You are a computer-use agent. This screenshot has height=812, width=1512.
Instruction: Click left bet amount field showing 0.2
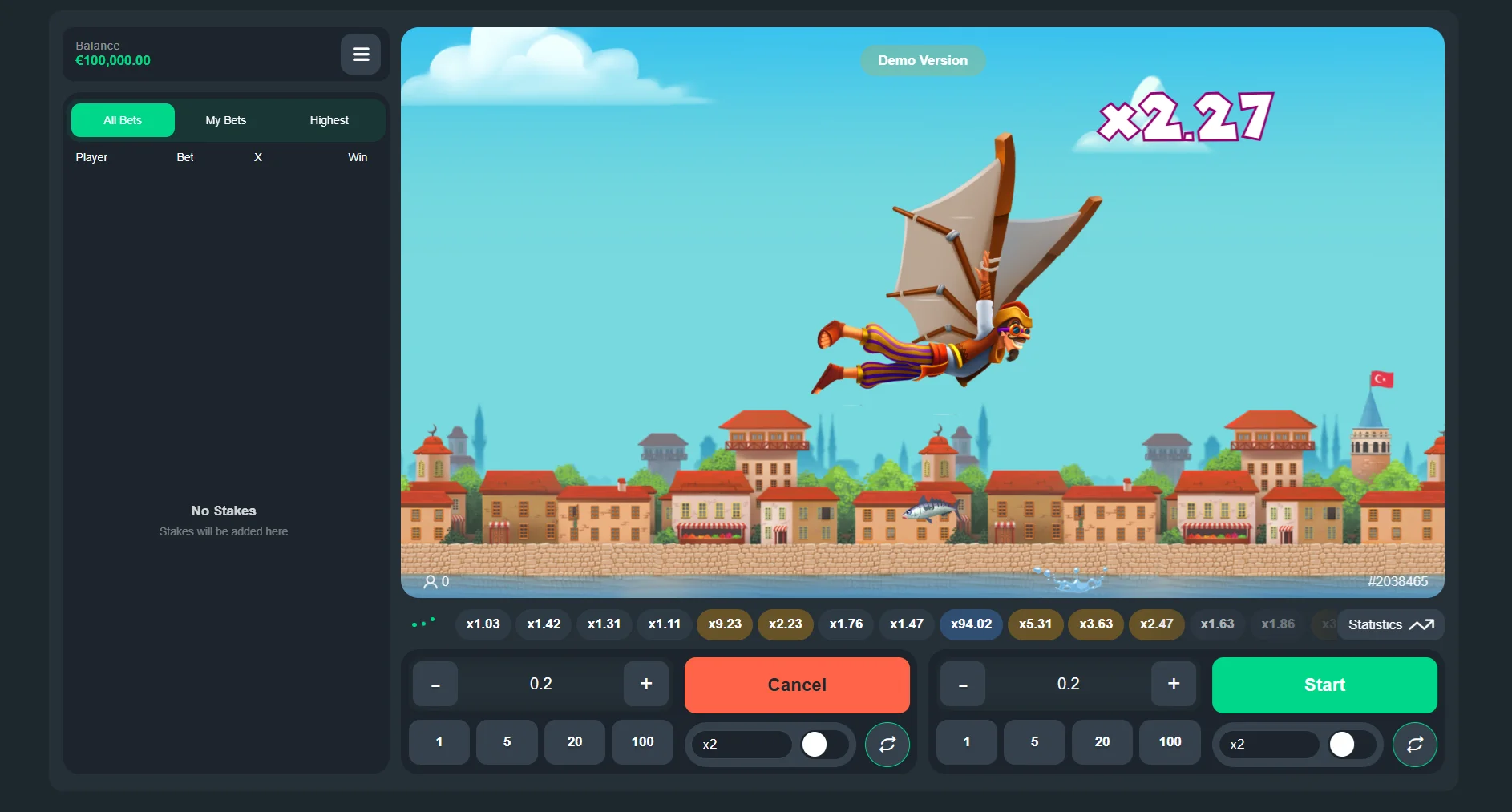541,684
